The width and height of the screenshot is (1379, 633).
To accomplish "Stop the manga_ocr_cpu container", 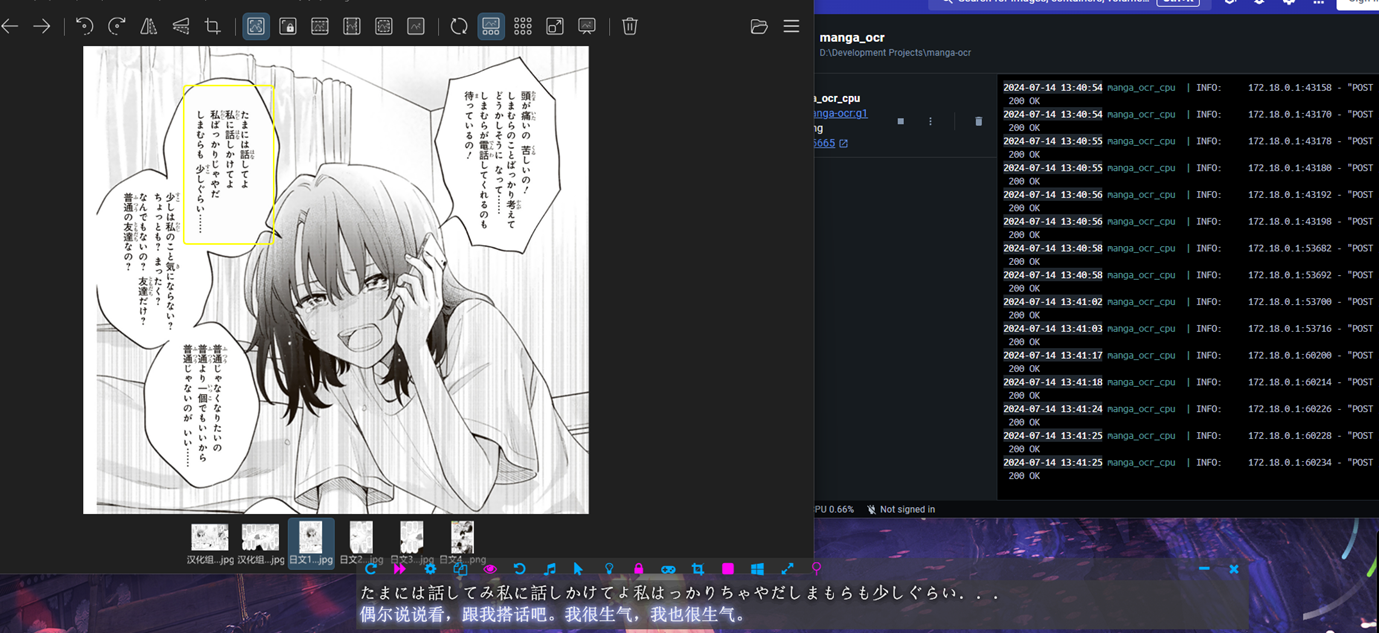I will (x=901, y=121).
